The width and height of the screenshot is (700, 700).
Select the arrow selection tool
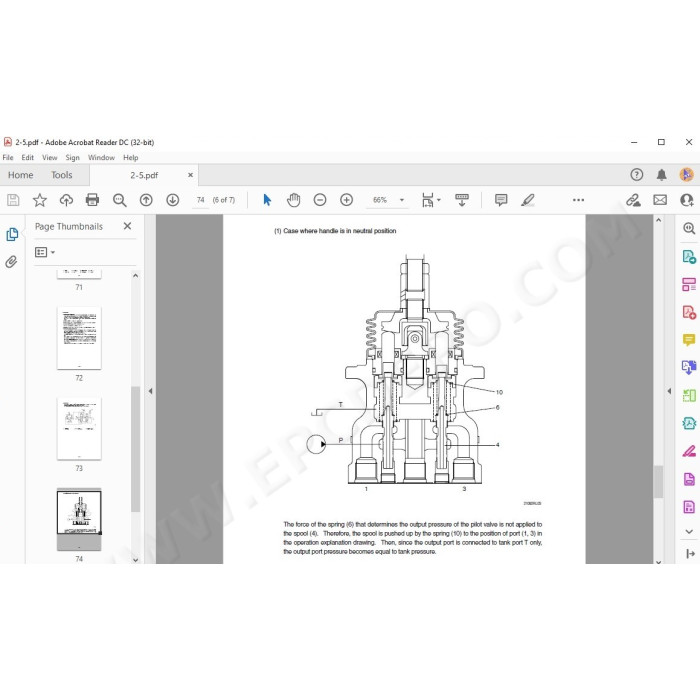pyautogui.click(x=267, y=200)
